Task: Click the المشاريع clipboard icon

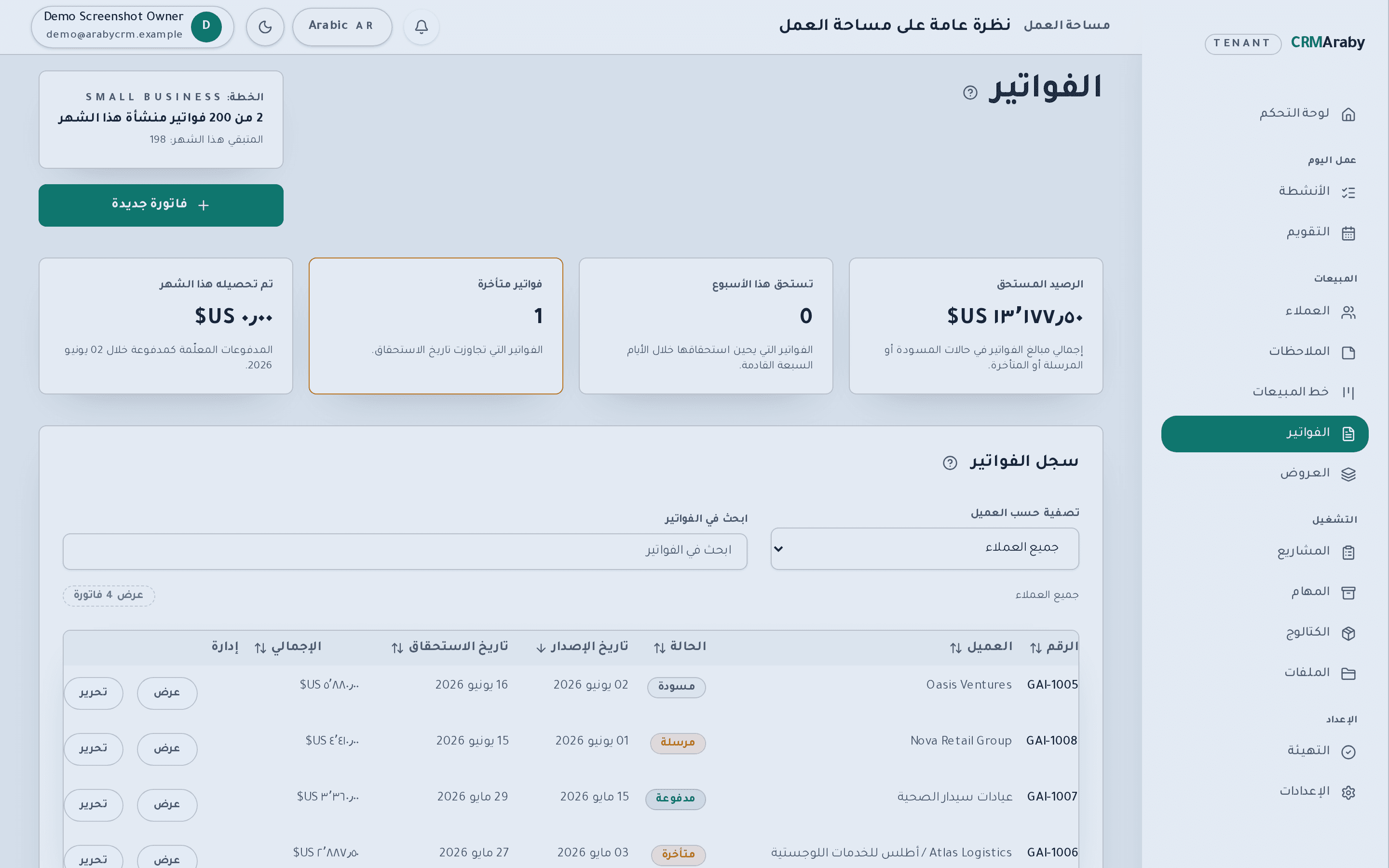Action: tap(1348, 552)
